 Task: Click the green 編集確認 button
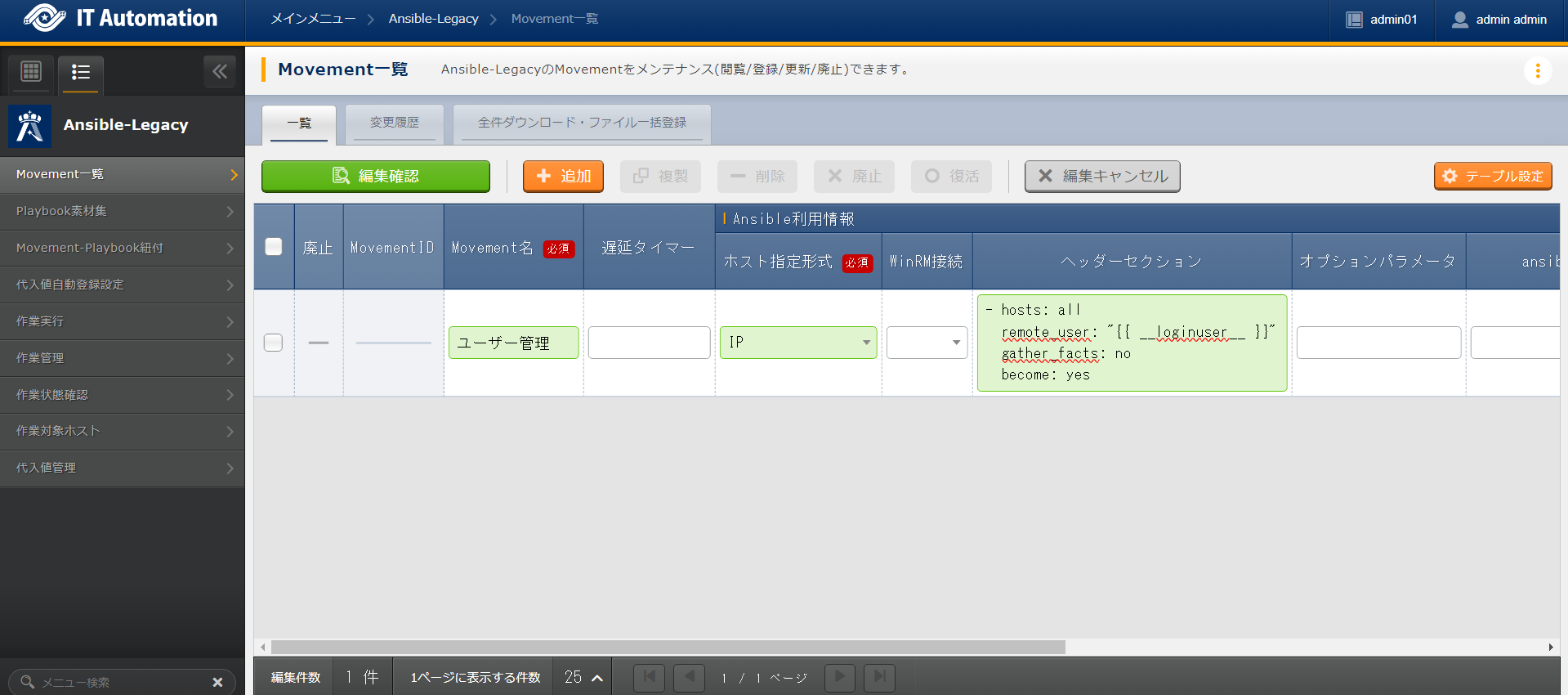click(x=376, y=177)
